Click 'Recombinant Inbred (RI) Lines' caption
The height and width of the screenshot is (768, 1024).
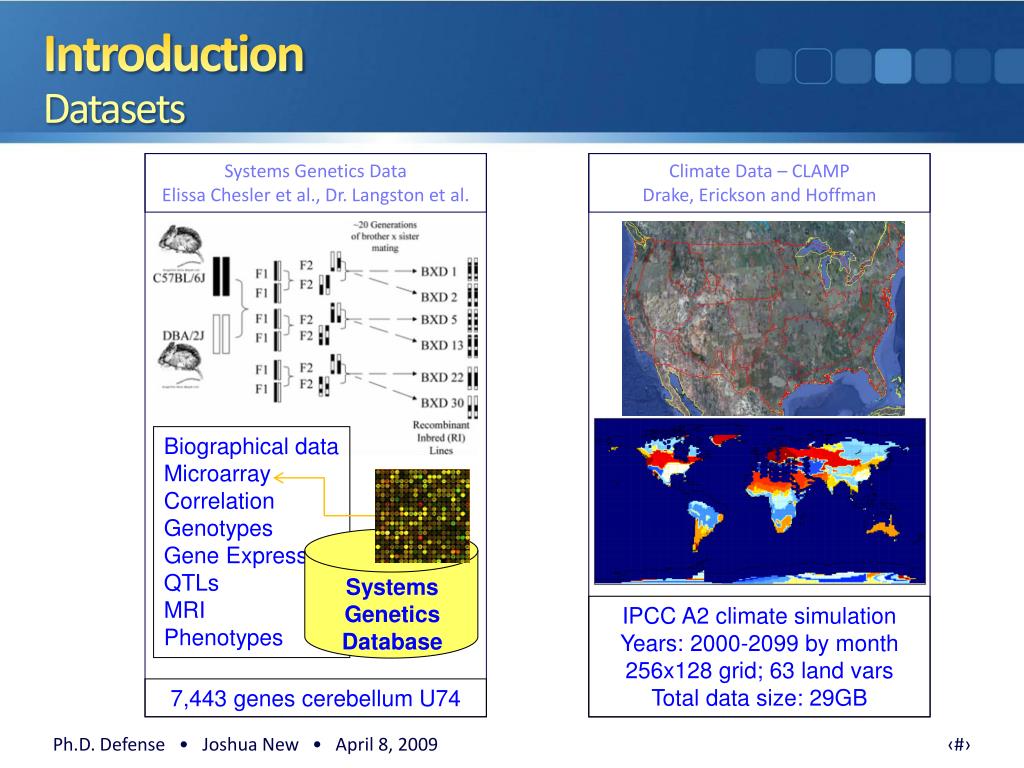441,438
